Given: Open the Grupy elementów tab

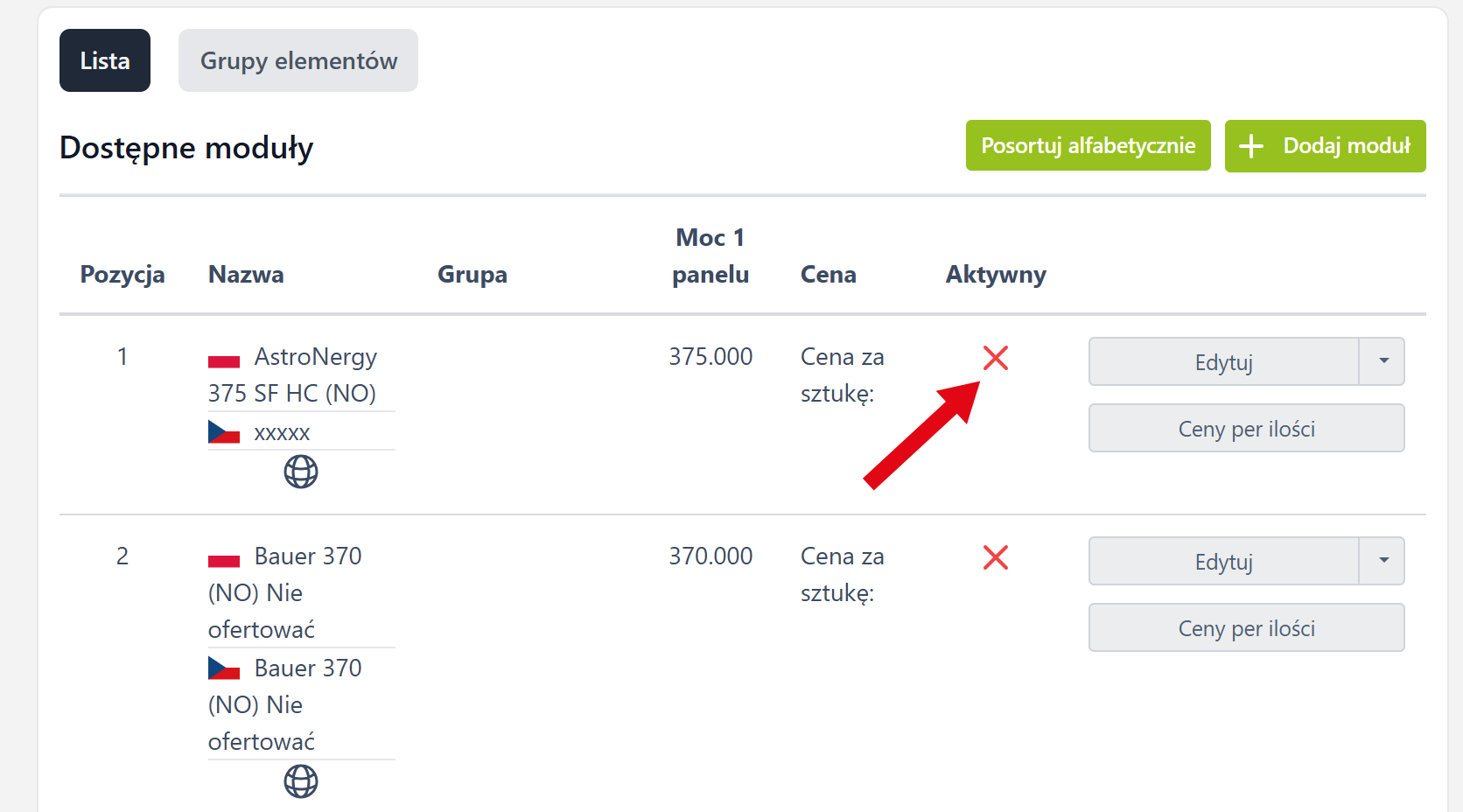Looking at the screenshot, I should [298, 60].
